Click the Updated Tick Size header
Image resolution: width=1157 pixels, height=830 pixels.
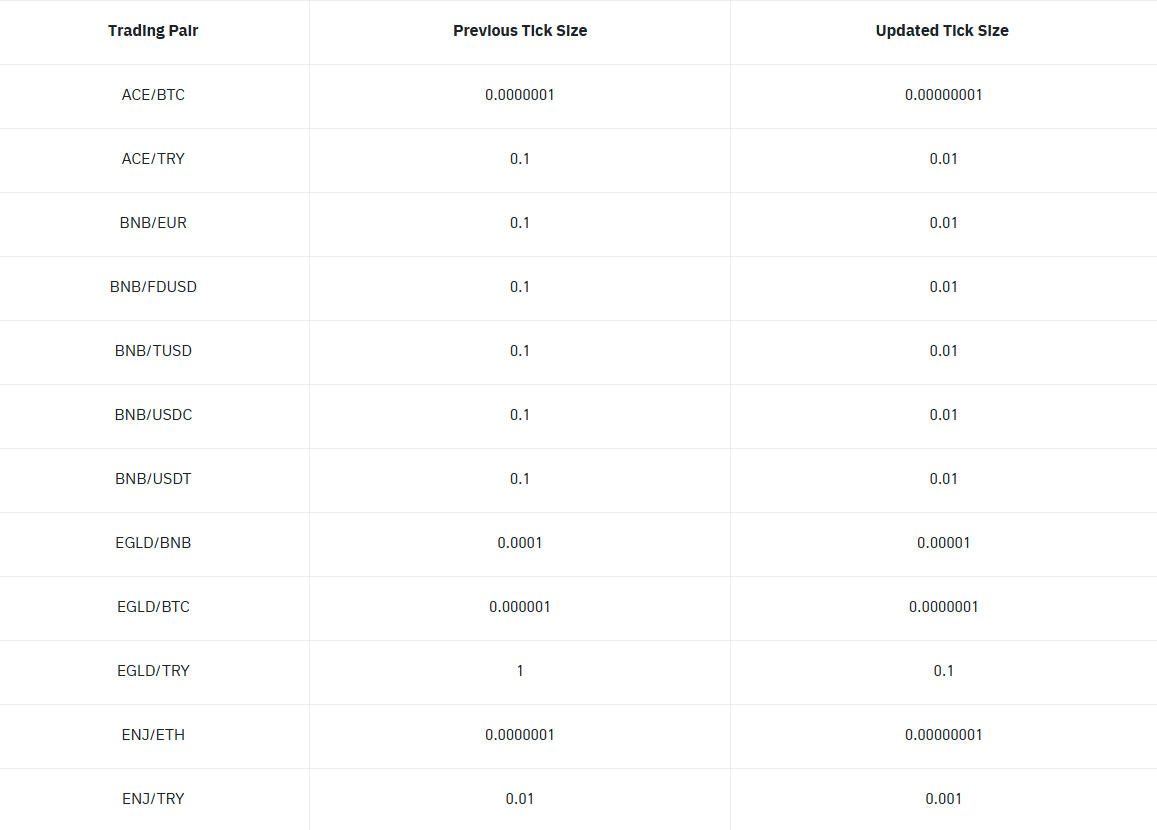pos(942,31)
